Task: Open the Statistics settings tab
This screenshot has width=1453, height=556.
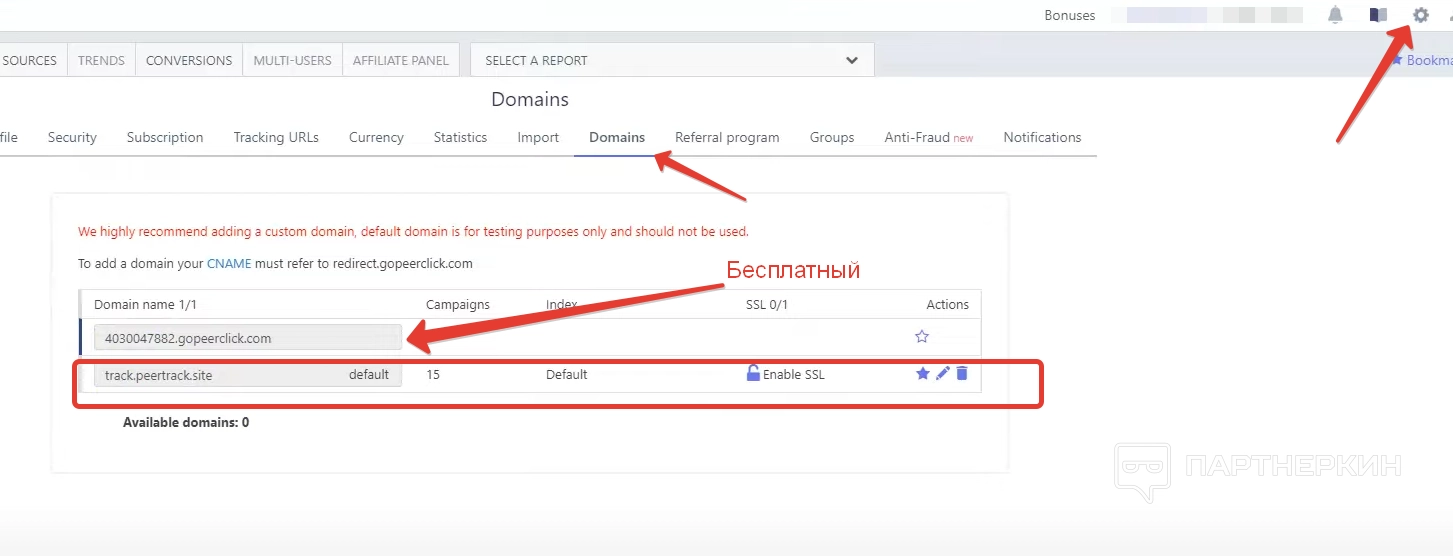Action: point(460,138)
